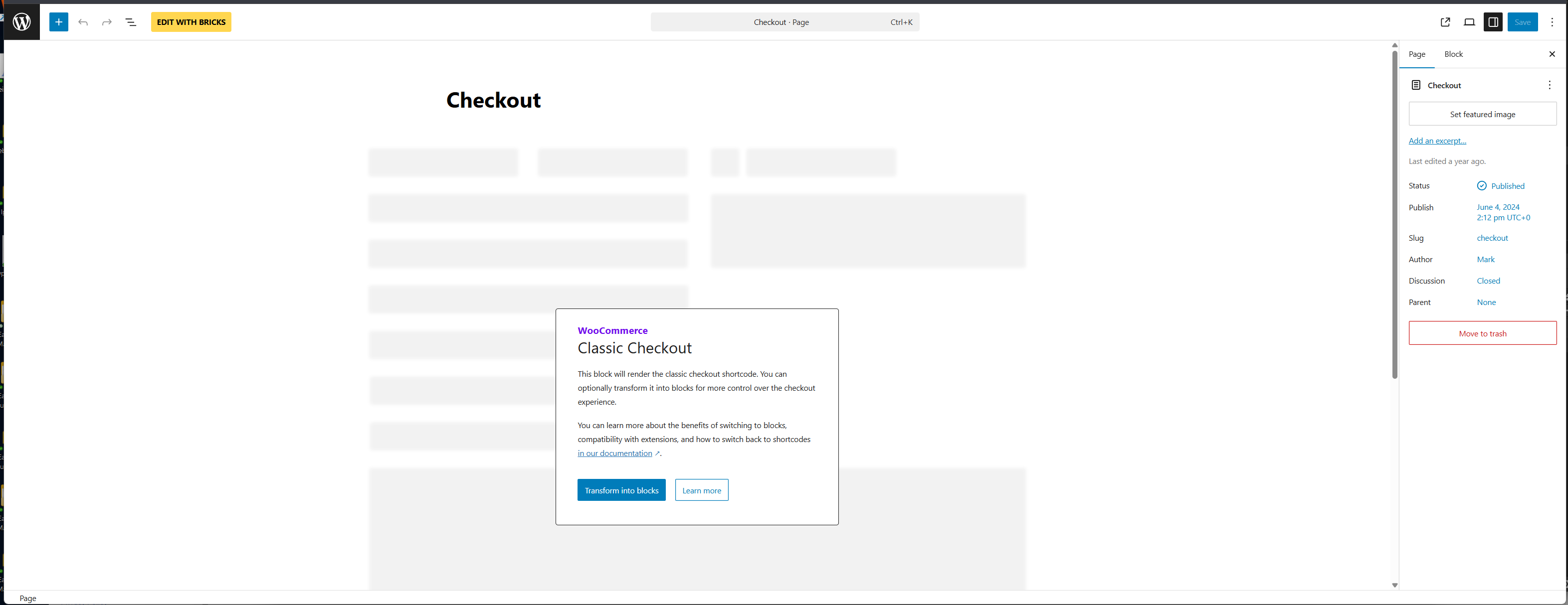Click the WordPress logo icon
Screen dimensions: 1568x605
coord(22,22)
